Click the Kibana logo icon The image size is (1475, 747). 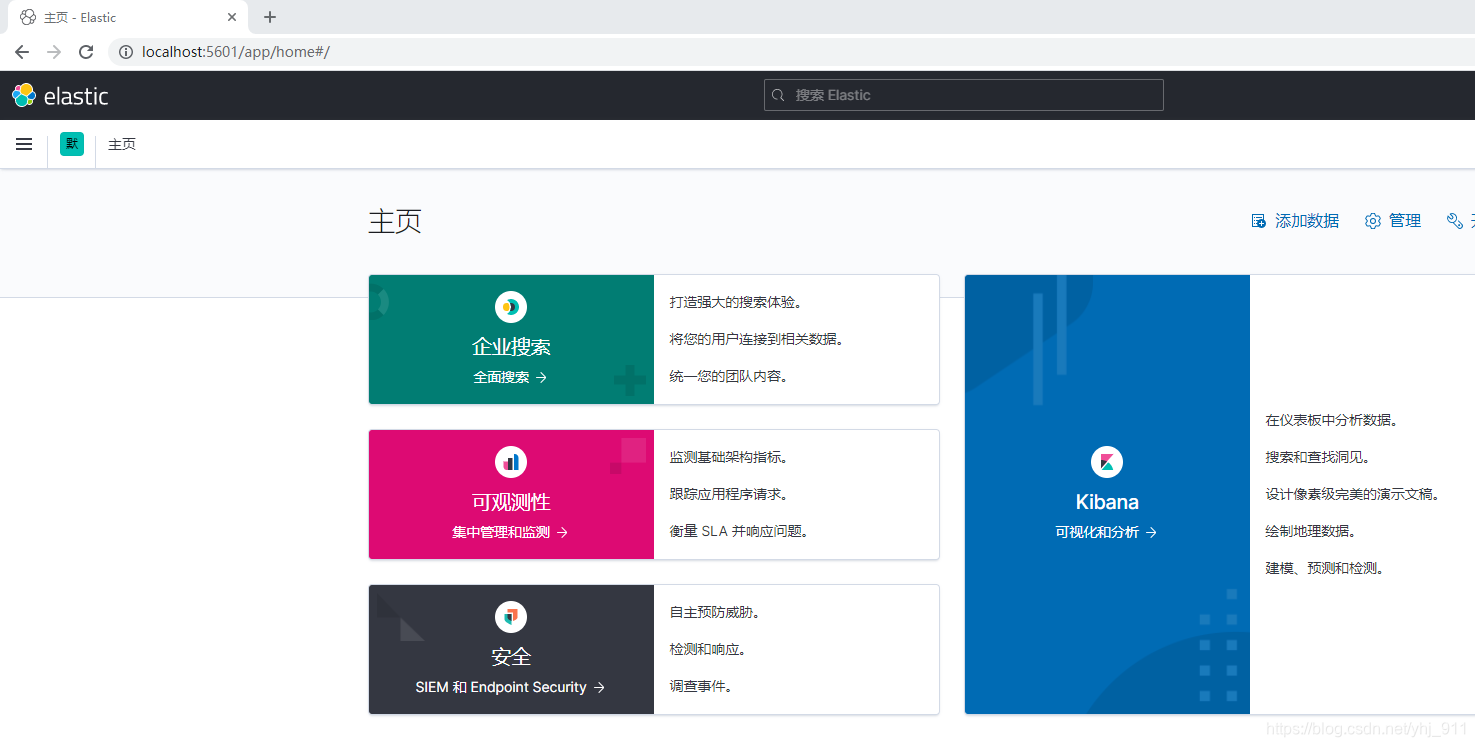click(1107, 462)
